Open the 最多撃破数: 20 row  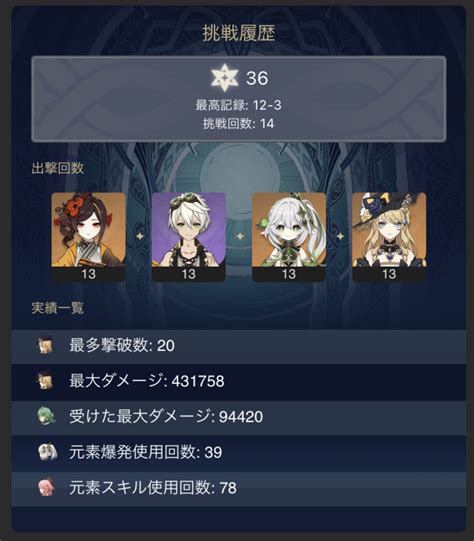point(239,346)
